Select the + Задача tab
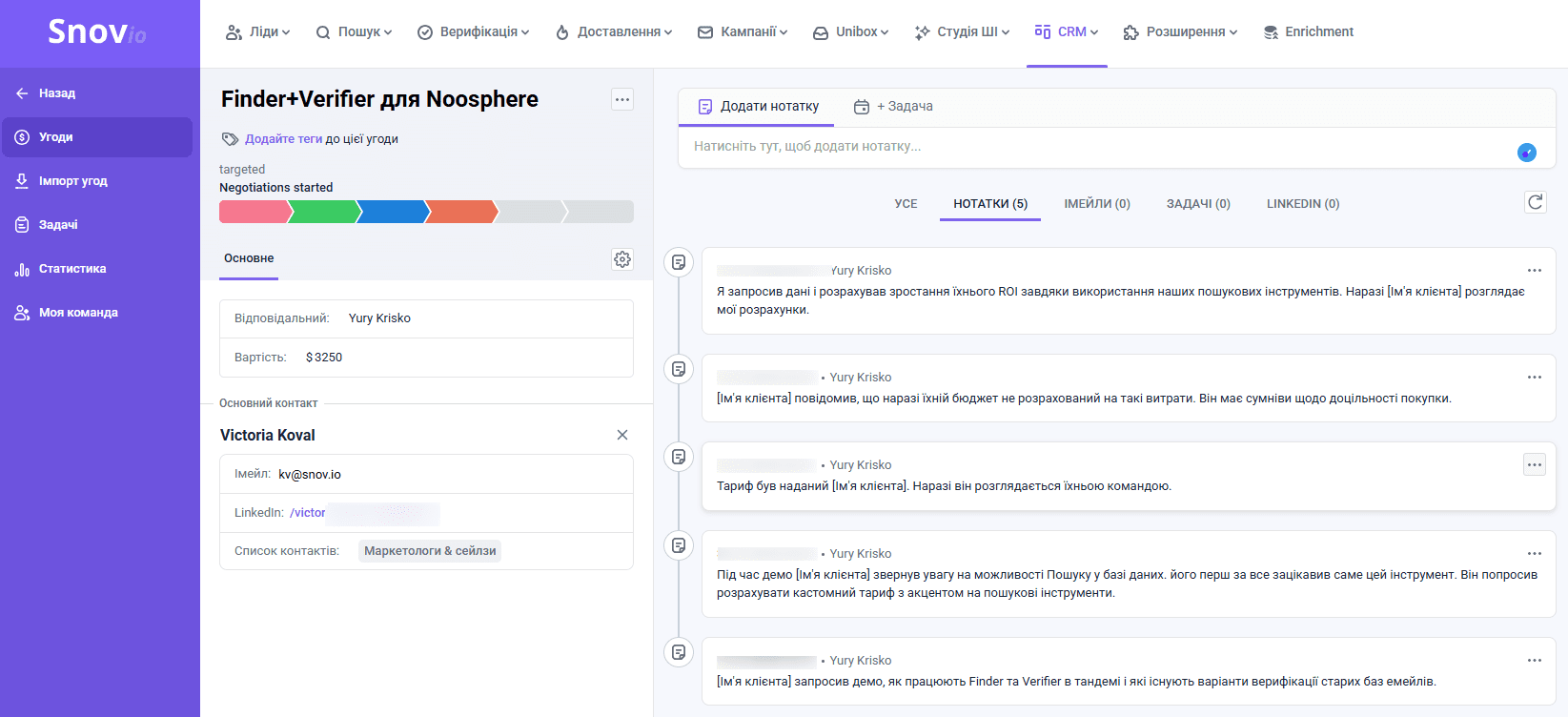This screenshot has width=1568, height=717. (893, 107)
